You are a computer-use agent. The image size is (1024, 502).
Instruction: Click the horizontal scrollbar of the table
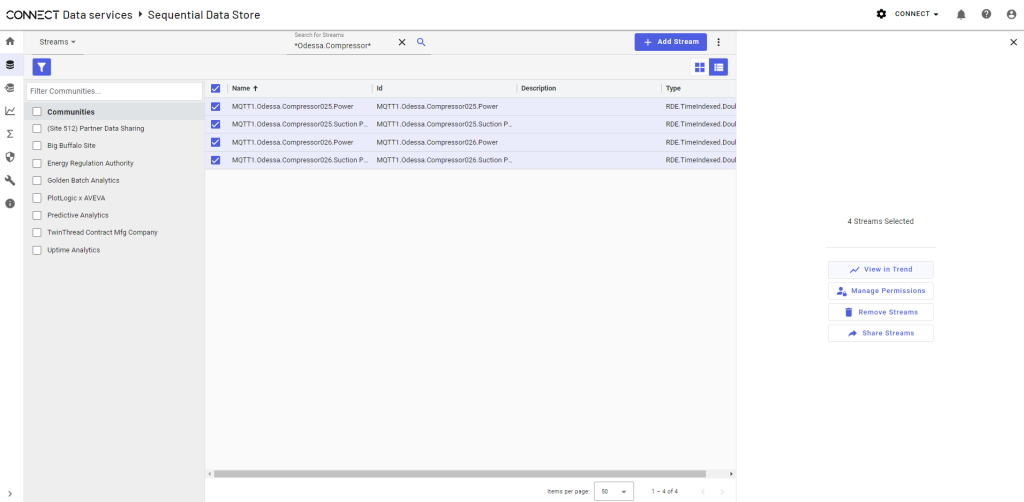460,474
